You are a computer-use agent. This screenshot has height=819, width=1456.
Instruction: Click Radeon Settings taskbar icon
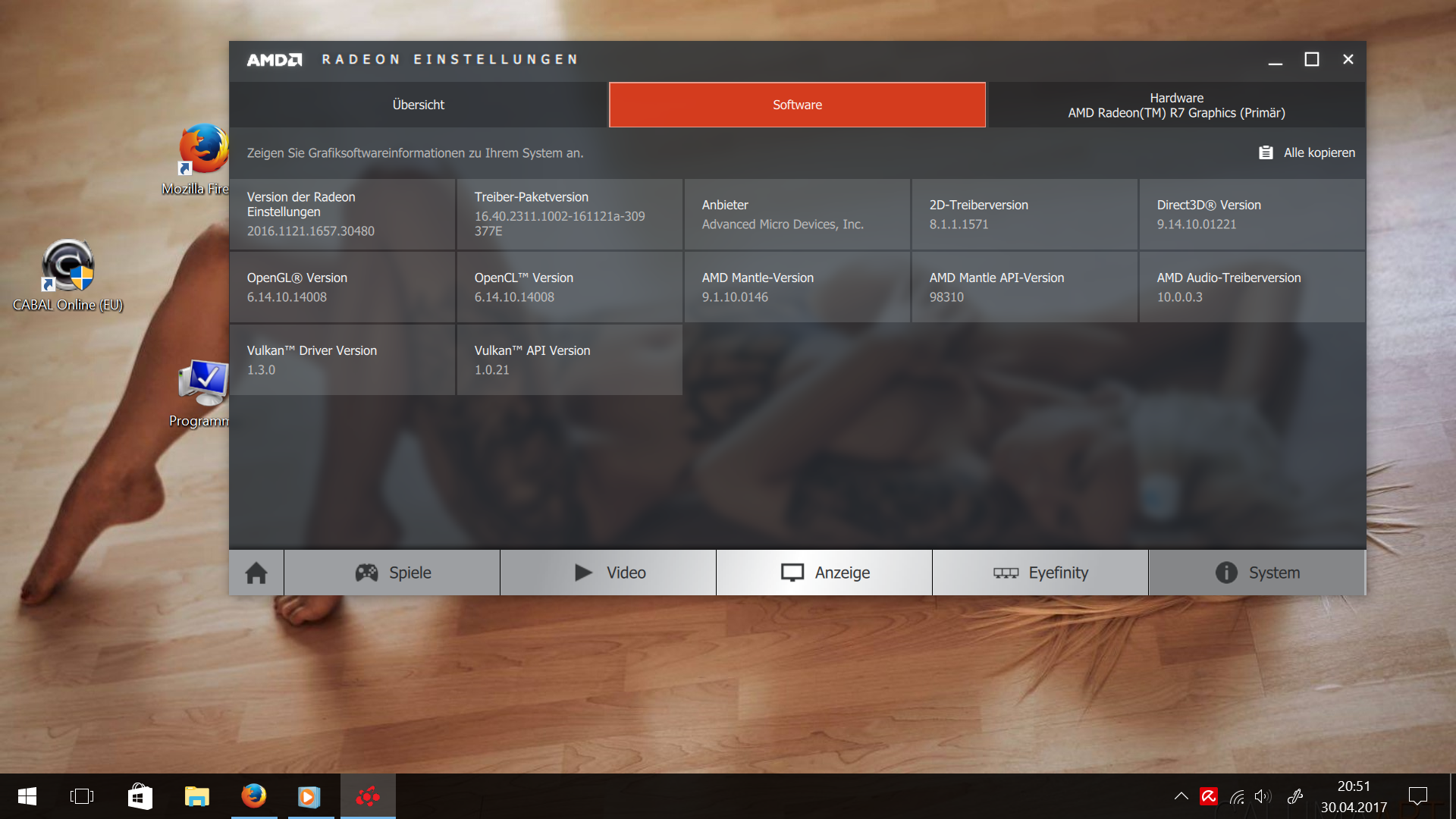pyautogui.click(x=368, y=796)
